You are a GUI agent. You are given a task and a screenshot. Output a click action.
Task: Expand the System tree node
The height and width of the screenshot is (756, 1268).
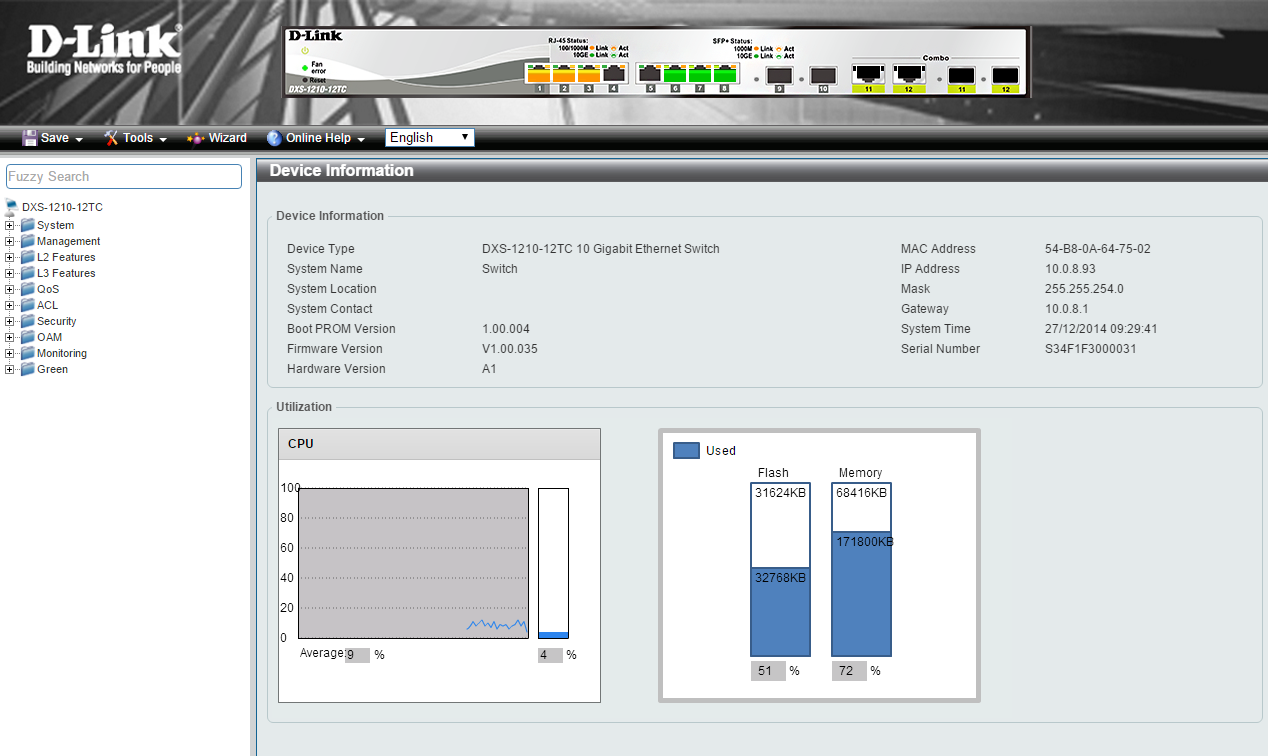click(10, 225)
